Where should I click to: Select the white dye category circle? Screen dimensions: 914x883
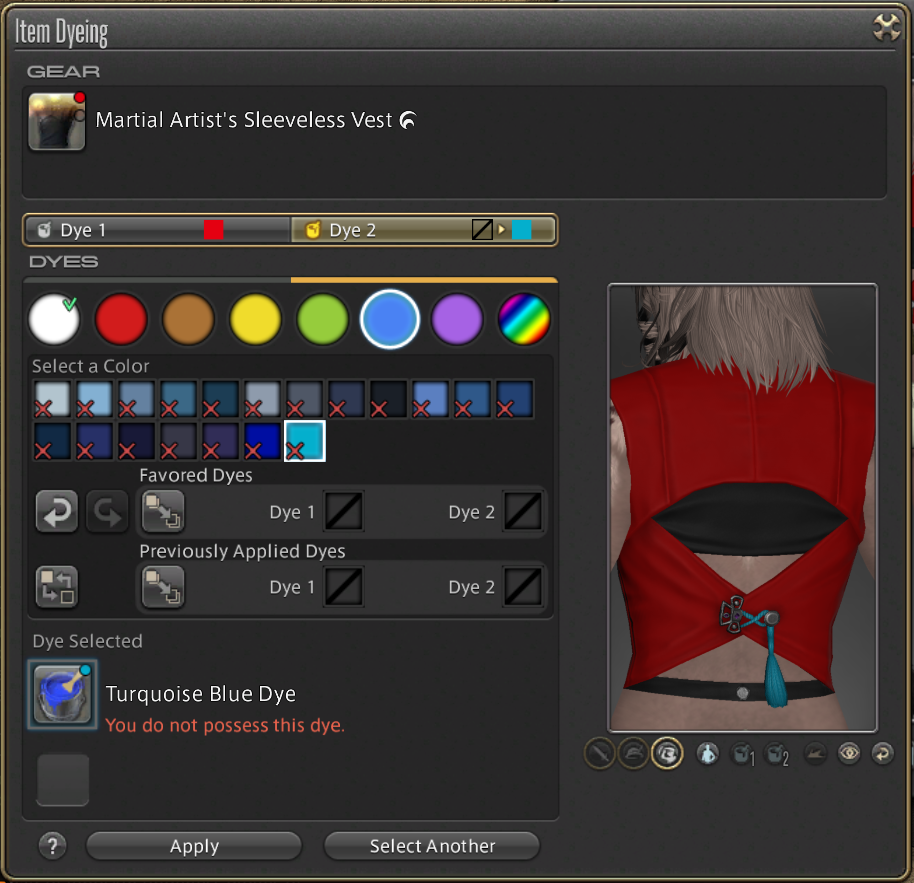(x=54, y=319)
